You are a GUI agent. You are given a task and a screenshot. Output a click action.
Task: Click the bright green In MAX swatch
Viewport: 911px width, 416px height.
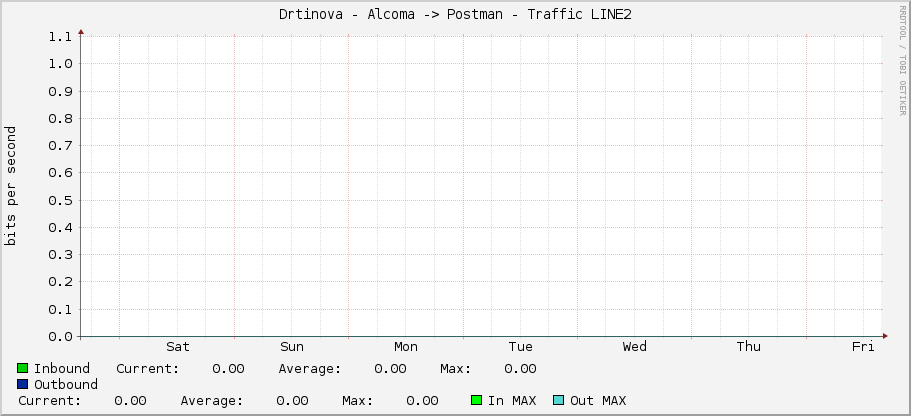coord(476,400)
